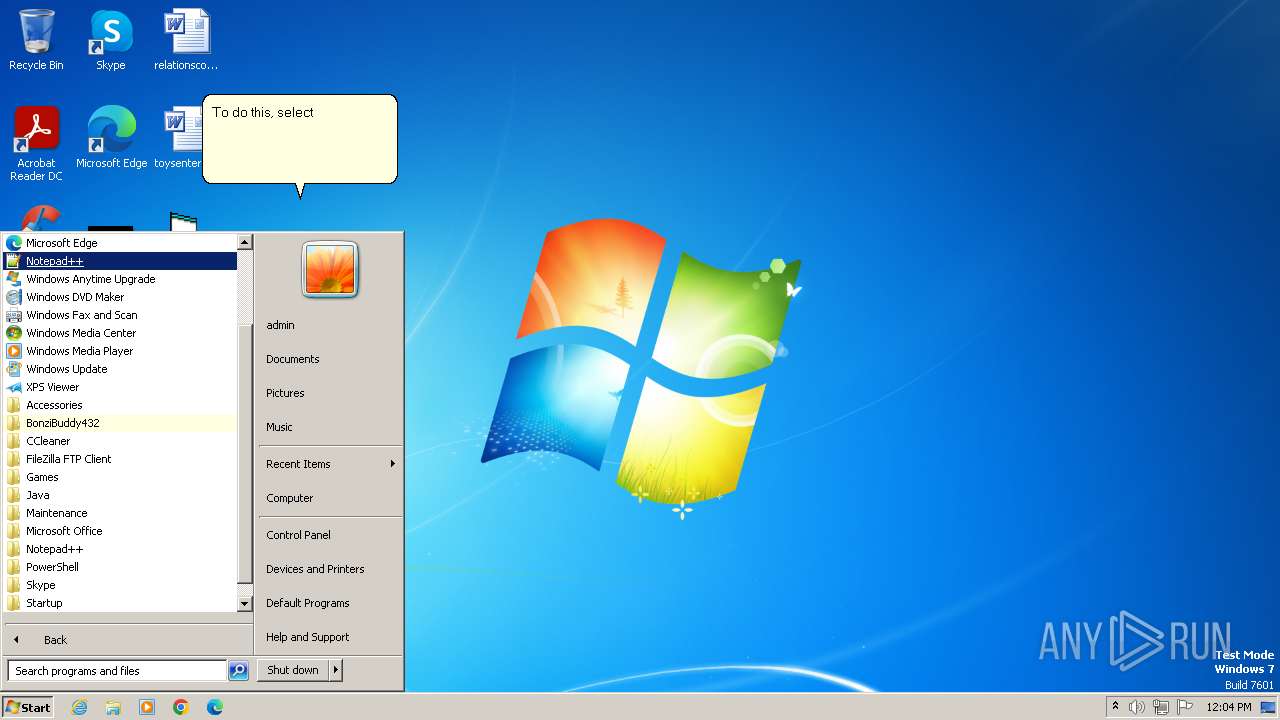This screenshot has width=1280, height=720.
Task: Launch Skype from desktop shortcut
Action: pos(110,40)
